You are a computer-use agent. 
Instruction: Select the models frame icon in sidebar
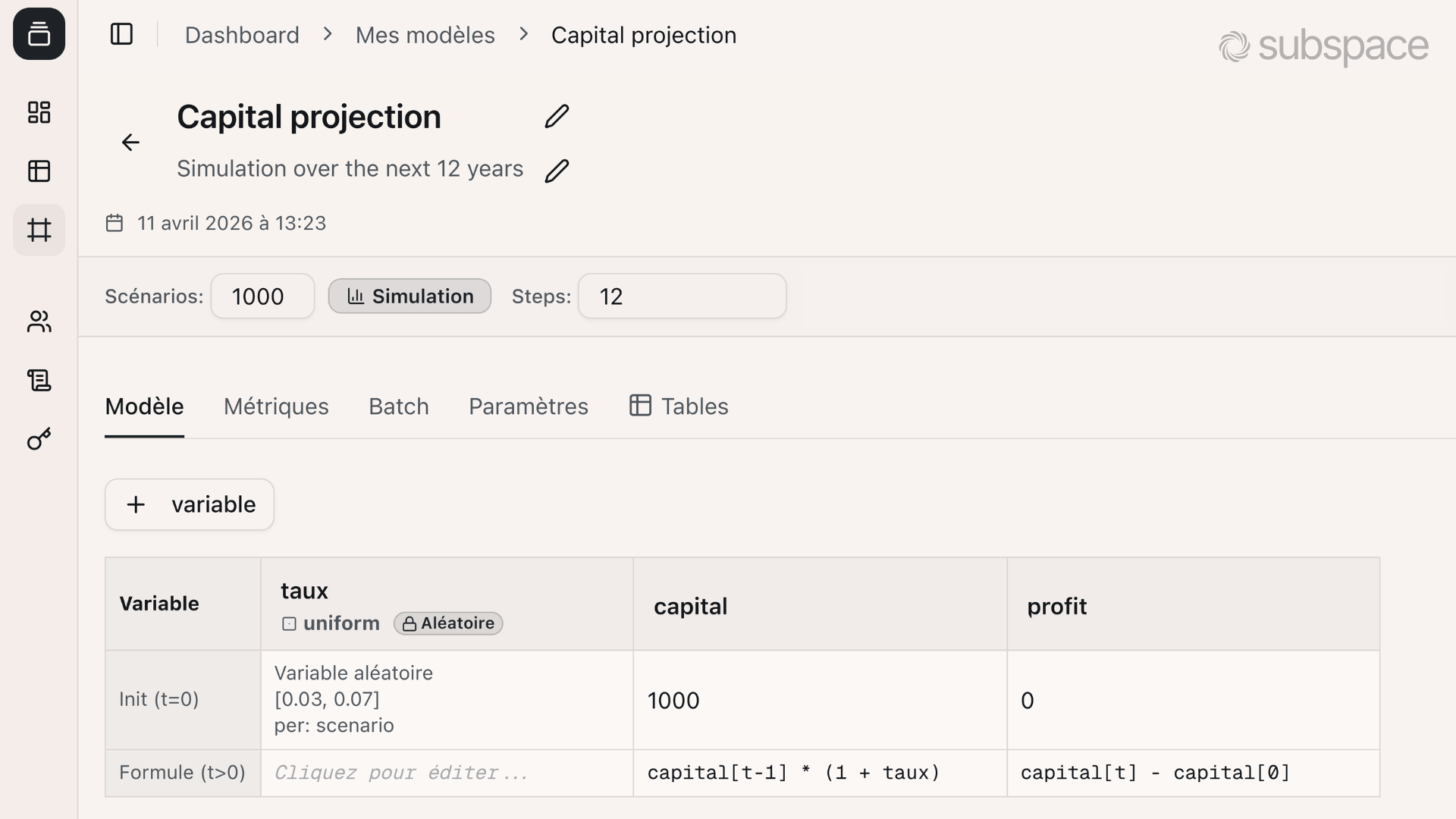pyautogui.click(x=39, y=230)
